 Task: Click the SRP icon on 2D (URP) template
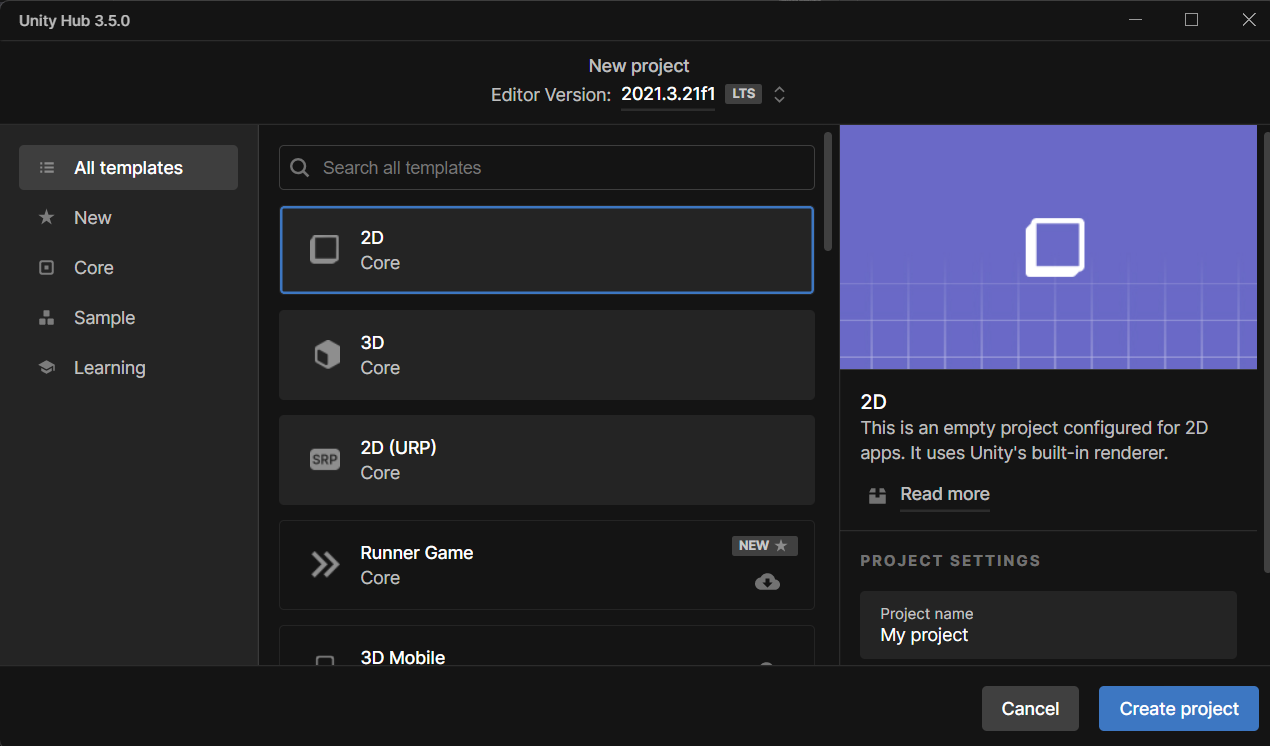pyautogui.click(x=324, y=459)
